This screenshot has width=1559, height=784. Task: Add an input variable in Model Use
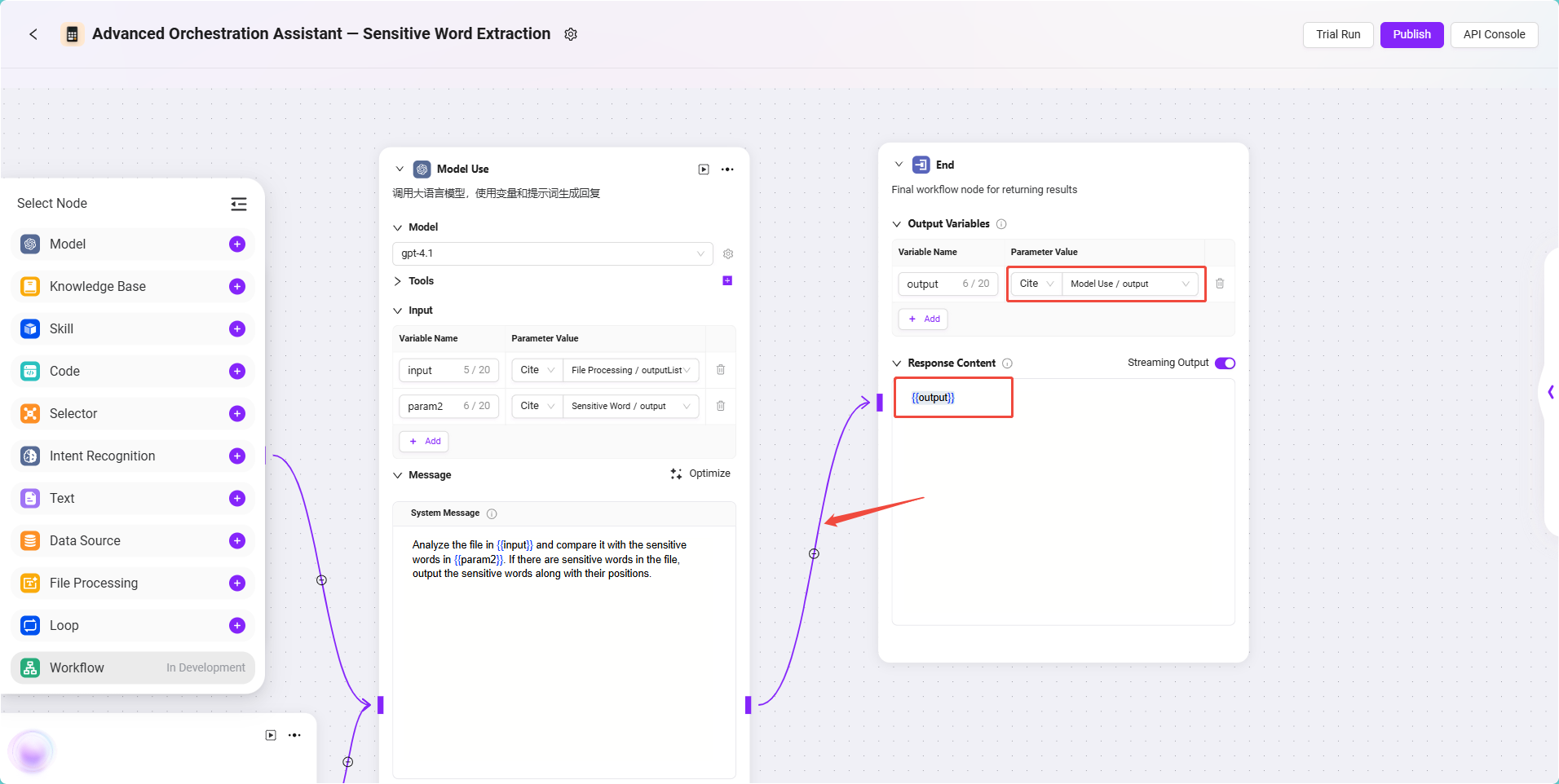click(x=424, y=442)
